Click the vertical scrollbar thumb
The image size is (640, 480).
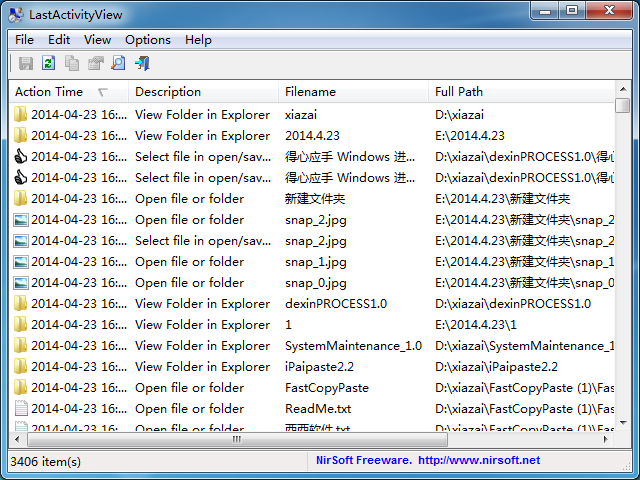coord(623,105)
